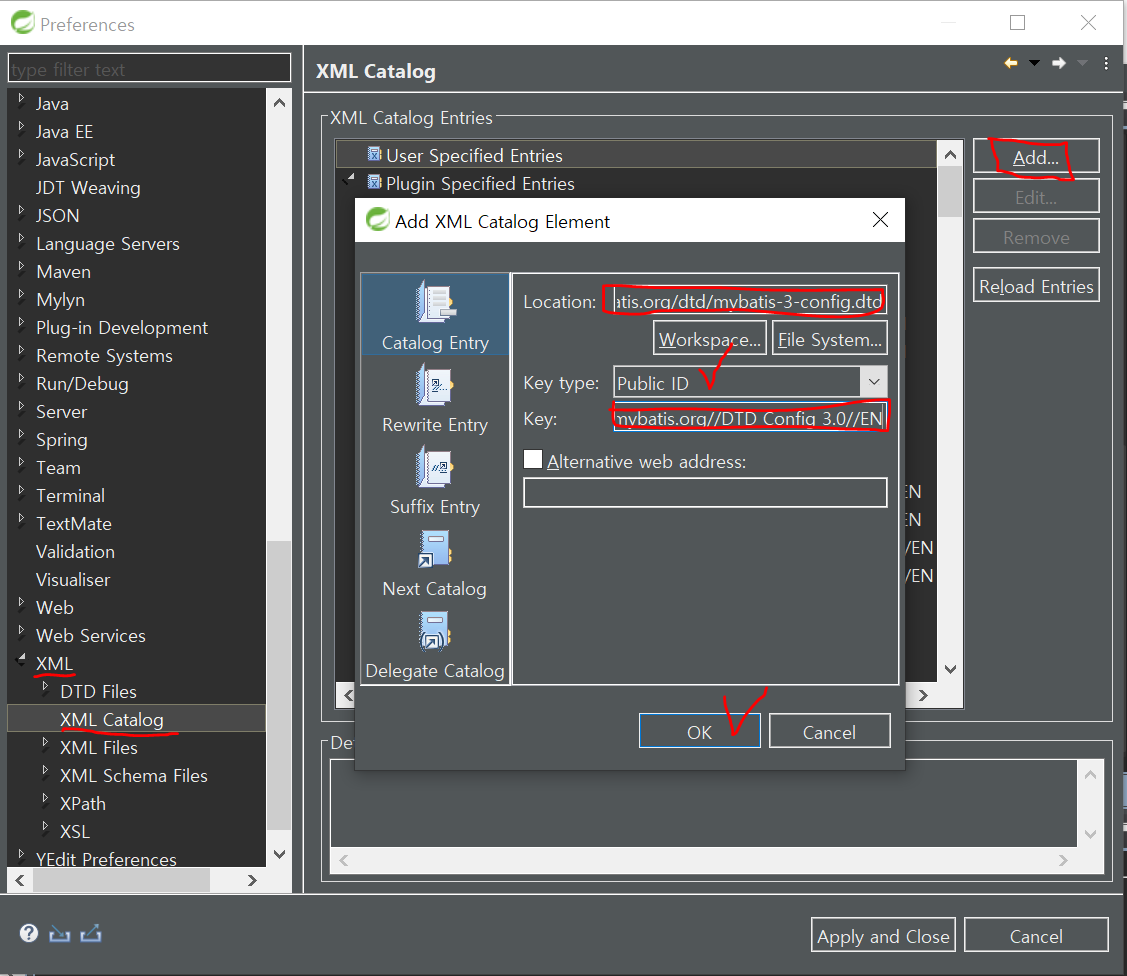The height and width of the screenshot is (976, 1127).
Task: Click Reload Entries
Action: pyautogui.click(x=1036, y=285)
